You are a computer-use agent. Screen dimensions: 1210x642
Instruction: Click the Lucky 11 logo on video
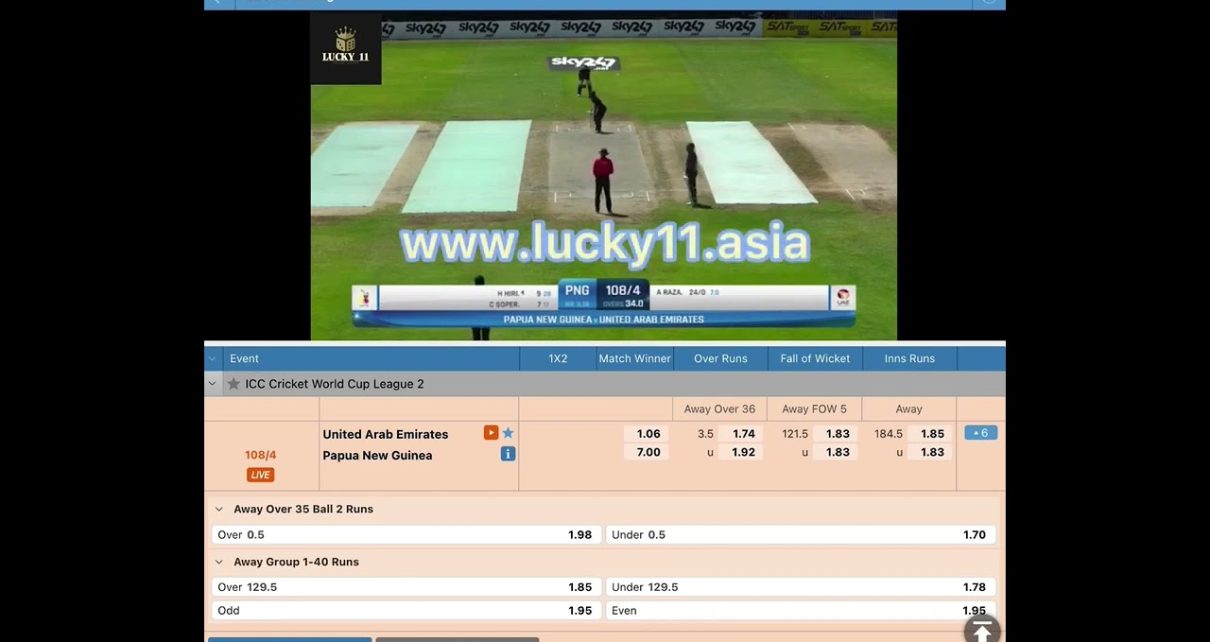click(x=345, y=48)
